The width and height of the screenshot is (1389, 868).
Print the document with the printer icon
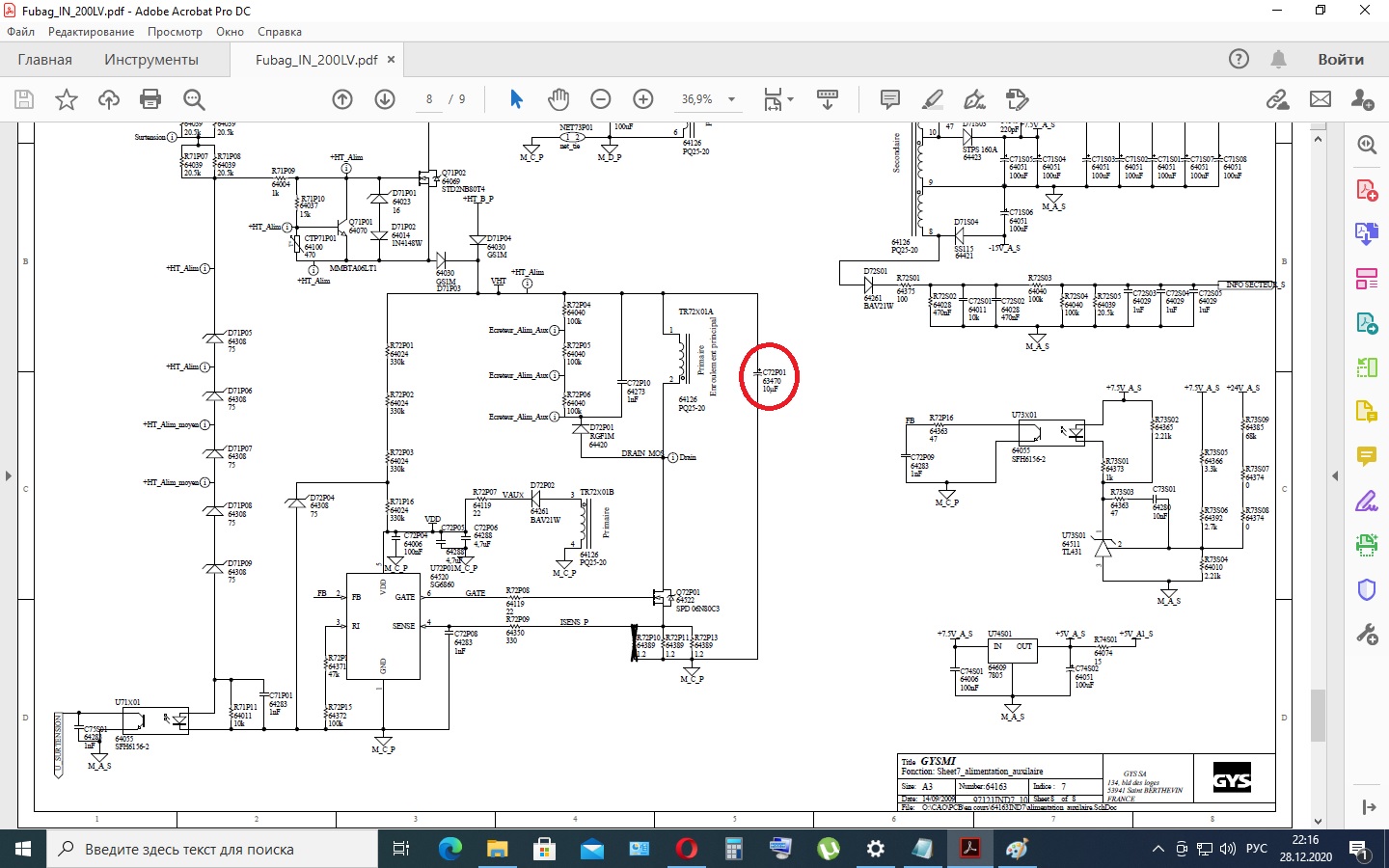150,99
